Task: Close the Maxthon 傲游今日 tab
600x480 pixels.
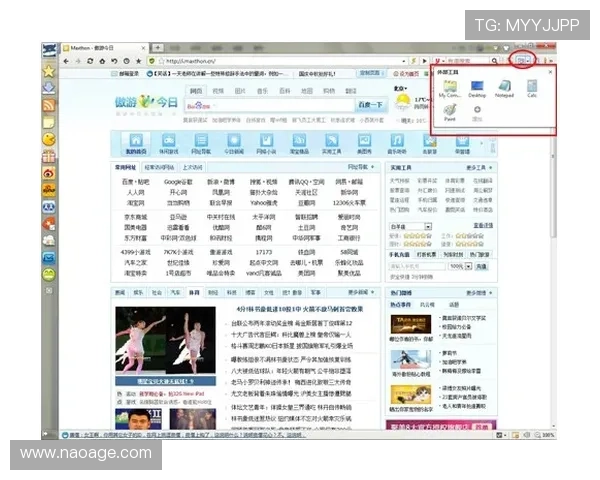Action: click(143, 48)
